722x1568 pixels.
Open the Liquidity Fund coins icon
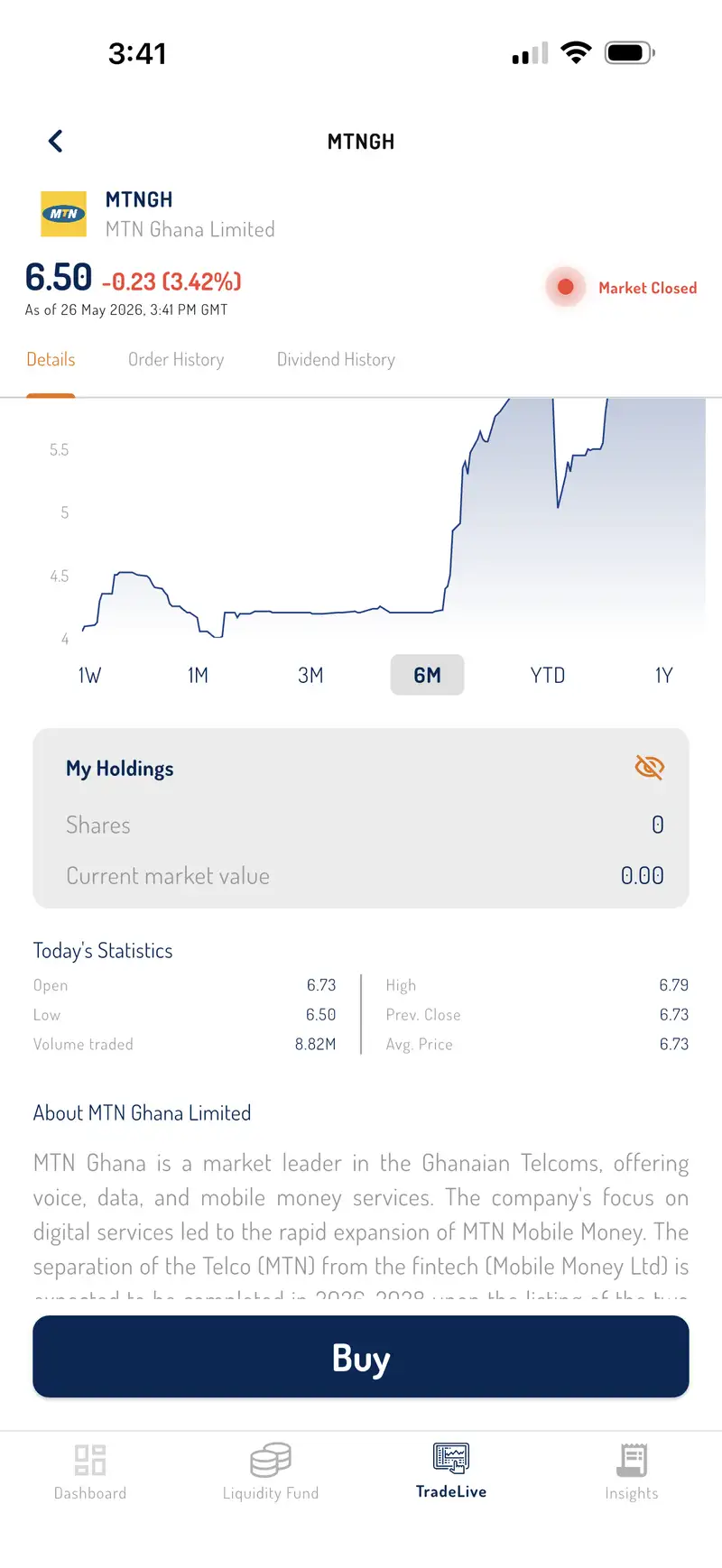coord(271,1460)
